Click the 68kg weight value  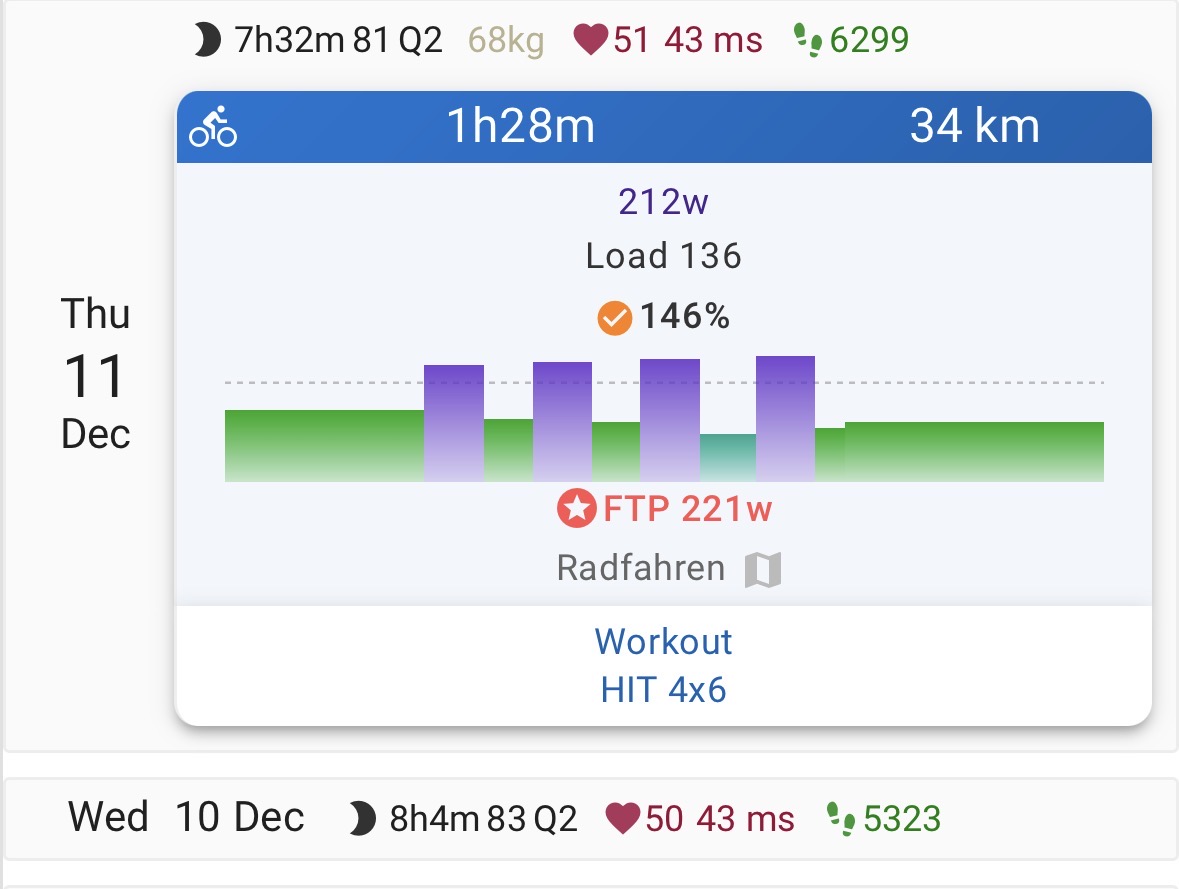tap(506, 41)
